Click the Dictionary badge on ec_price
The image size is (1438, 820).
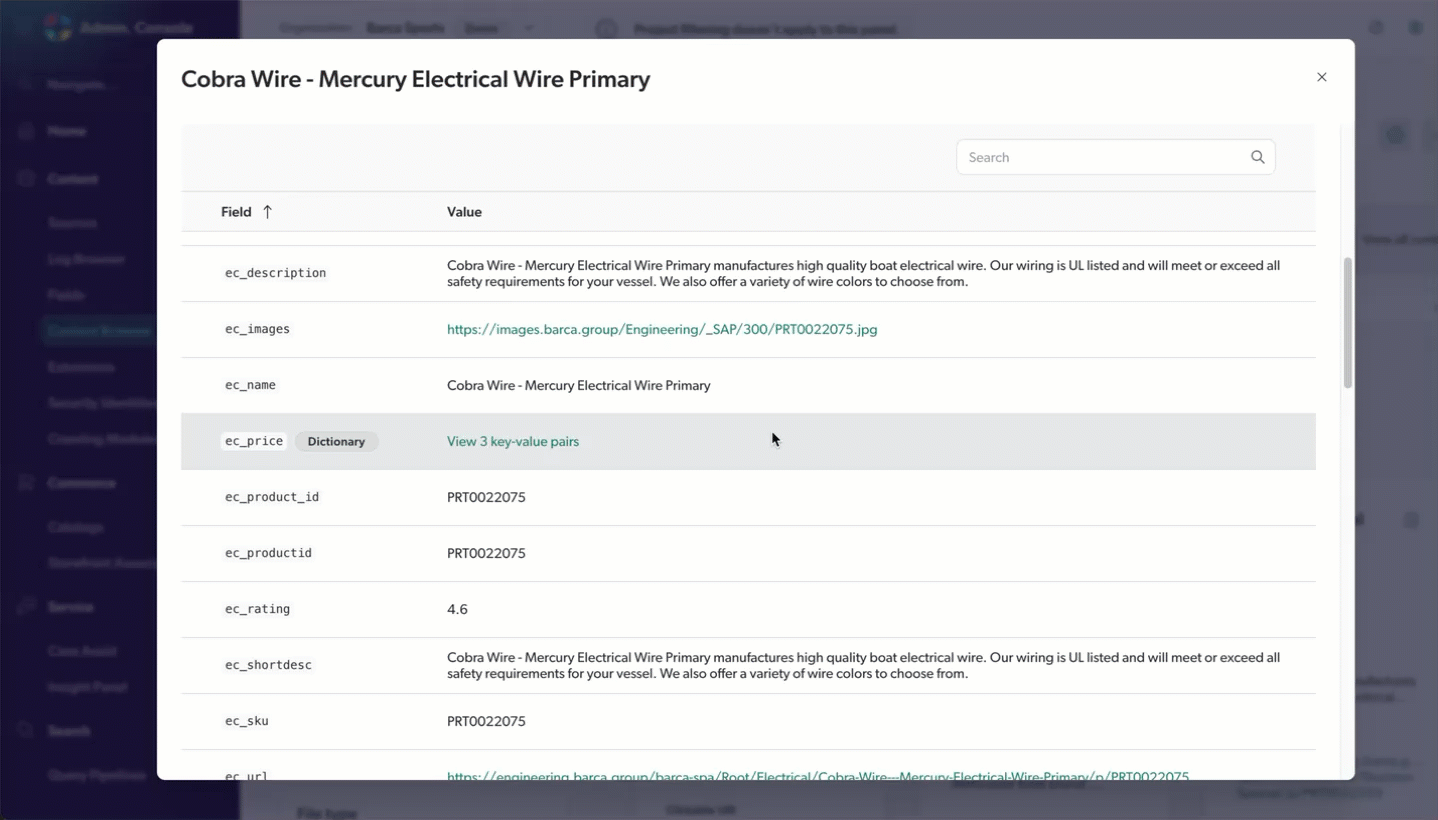[x=336, y=441]
